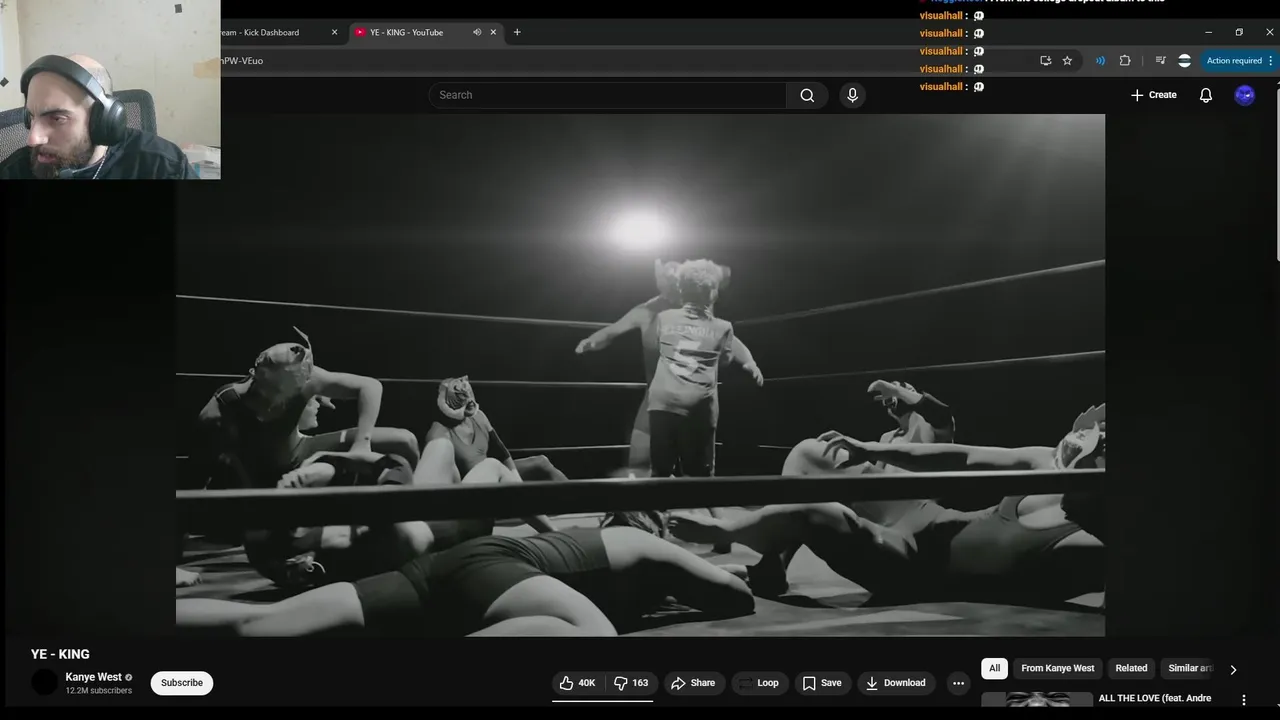Select the Related filter chip
Viewport: 1280px width, 720px height.
[1131, 668]
